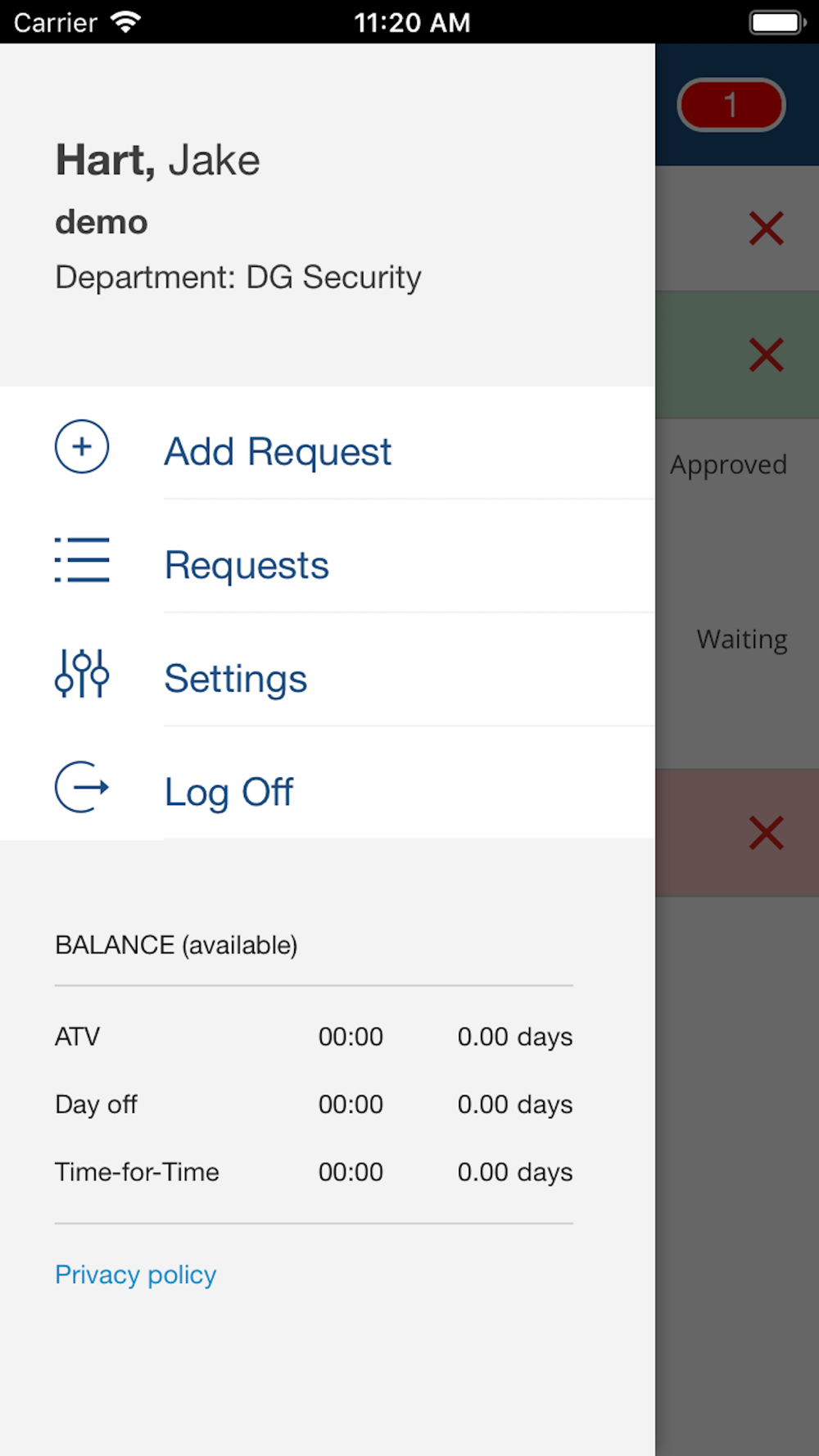Image resolution: width=819 pixels, height=1456 pixels.
Task: Open the red notification badge showing 1
Action: [x=731, y=105]
